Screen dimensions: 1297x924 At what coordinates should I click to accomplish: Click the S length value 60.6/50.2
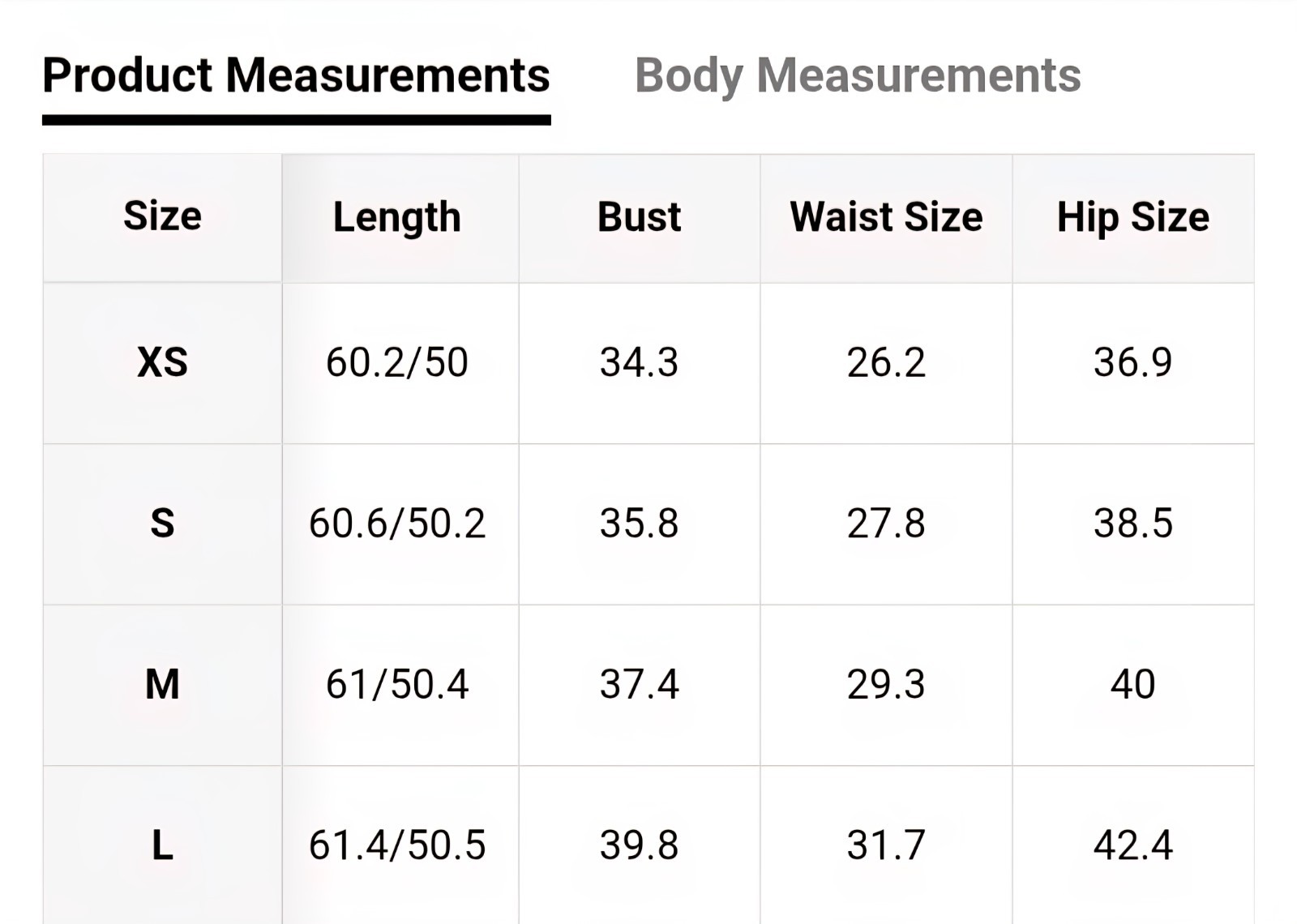point(397,524)
